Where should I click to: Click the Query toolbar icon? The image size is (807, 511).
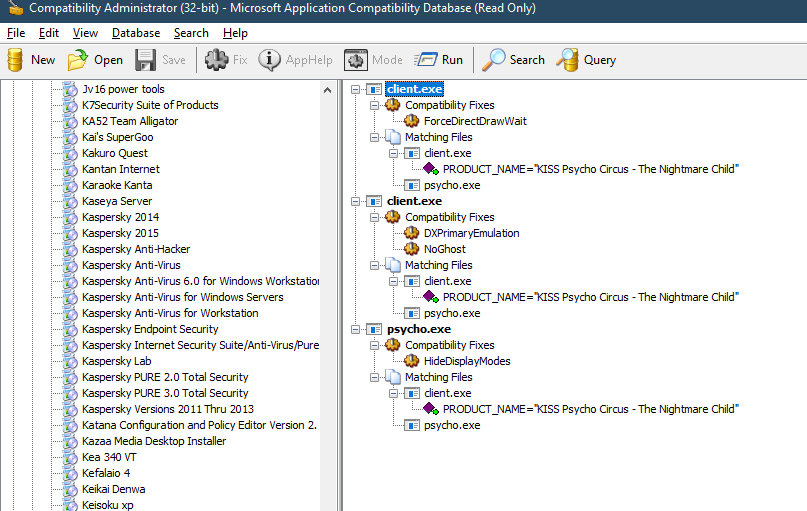click(x=568, y=60)
